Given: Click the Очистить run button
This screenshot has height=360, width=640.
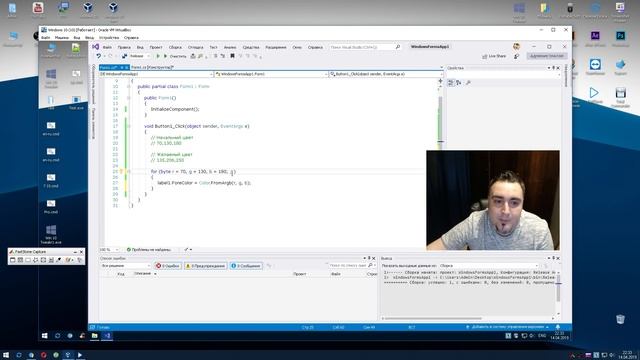Looking at the screenshot, I should coord(175,56).
